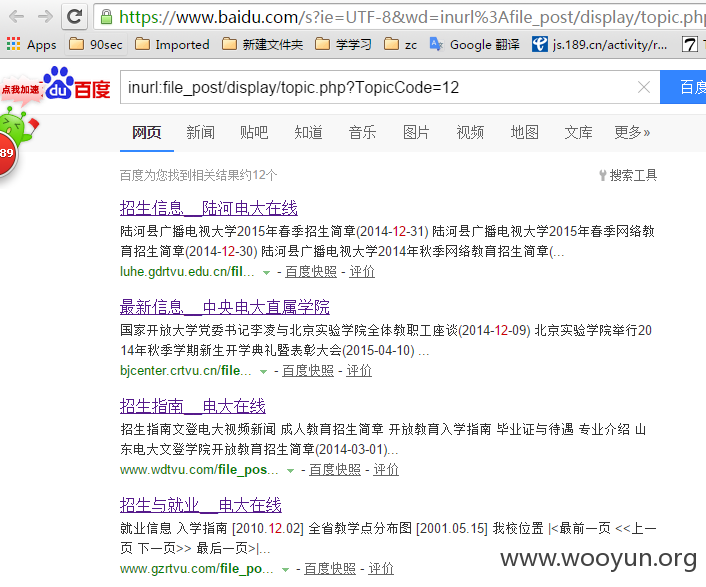Screen dimensions: 706x587
Task: Click the green padlock security icon
Action: tap(106, 17)
